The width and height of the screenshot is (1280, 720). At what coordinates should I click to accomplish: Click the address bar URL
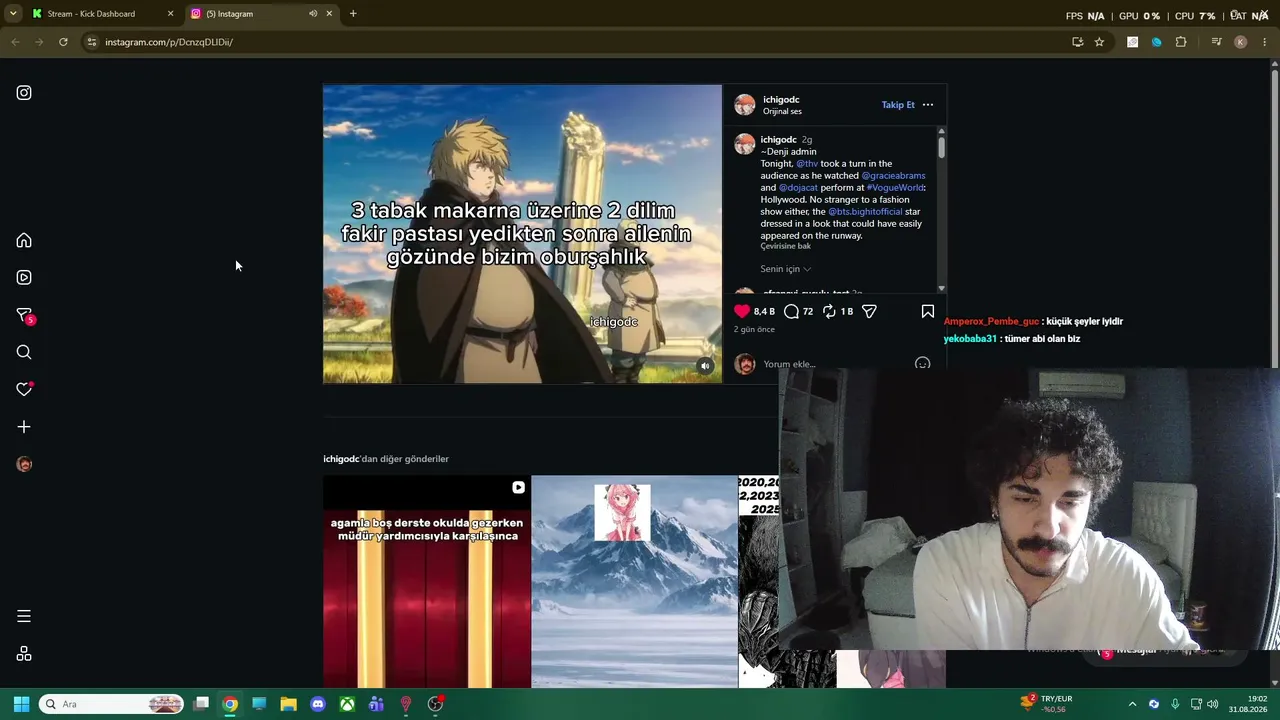(169, 42)
